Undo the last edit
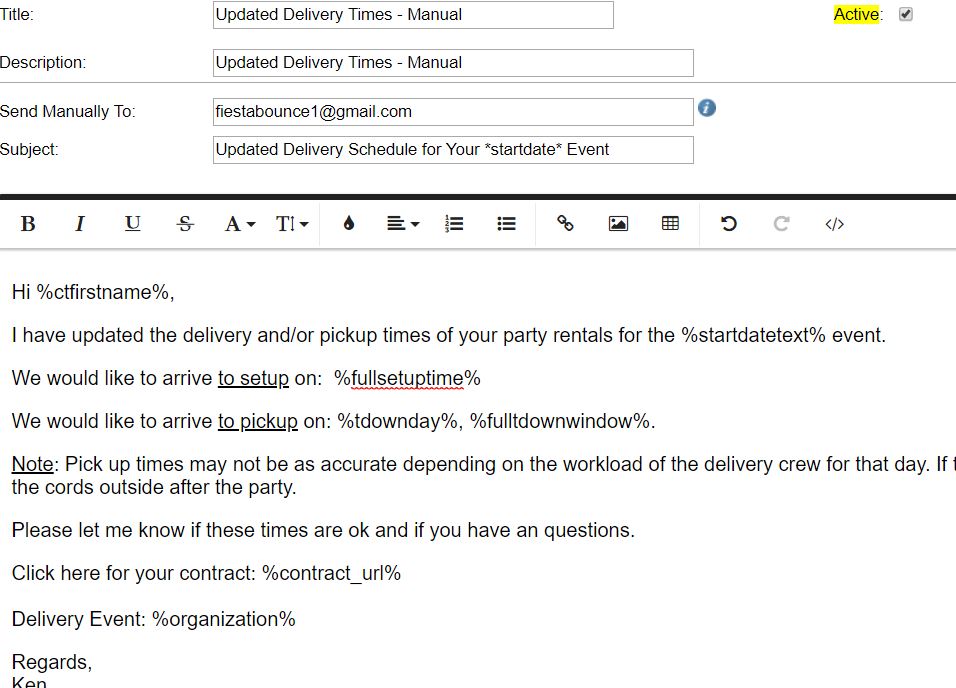The image size is (956, 688). 729,224
